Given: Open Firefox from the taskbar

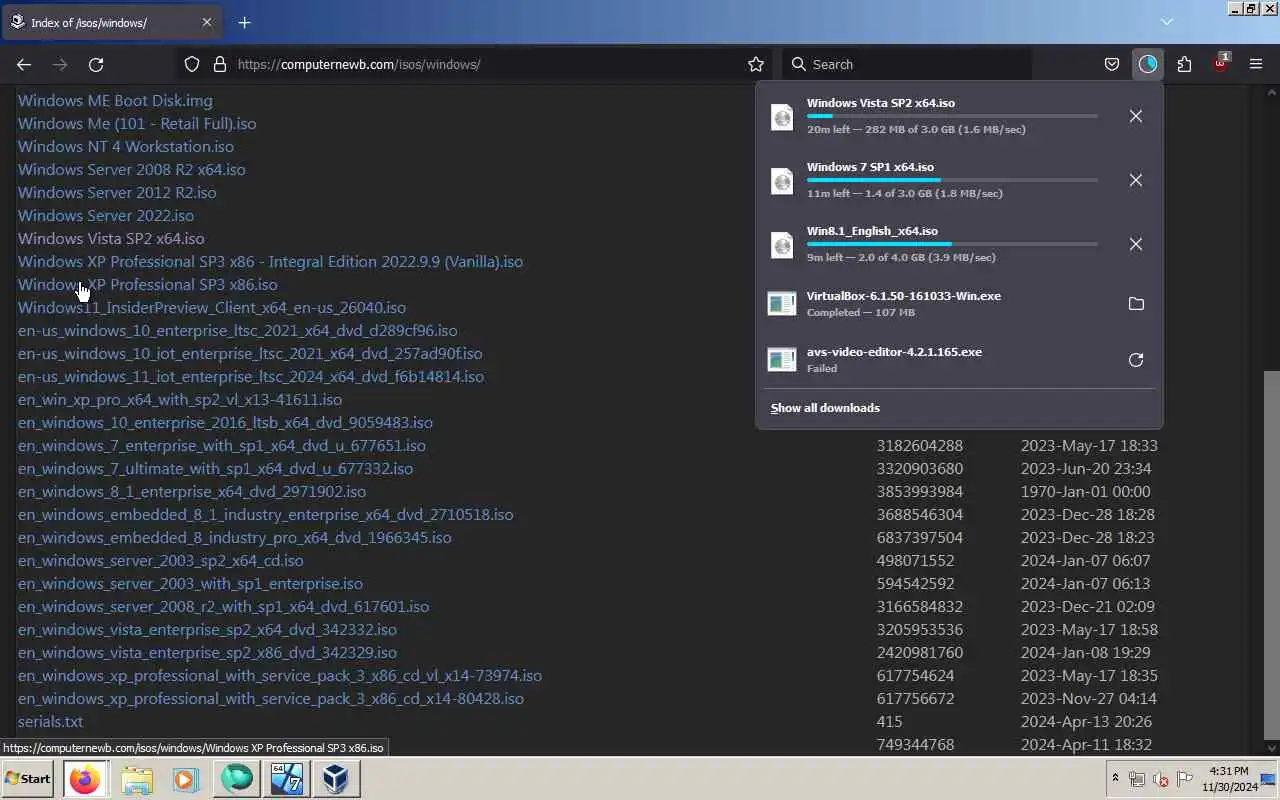Looking at the screenshot, I should tap(85, 778).
